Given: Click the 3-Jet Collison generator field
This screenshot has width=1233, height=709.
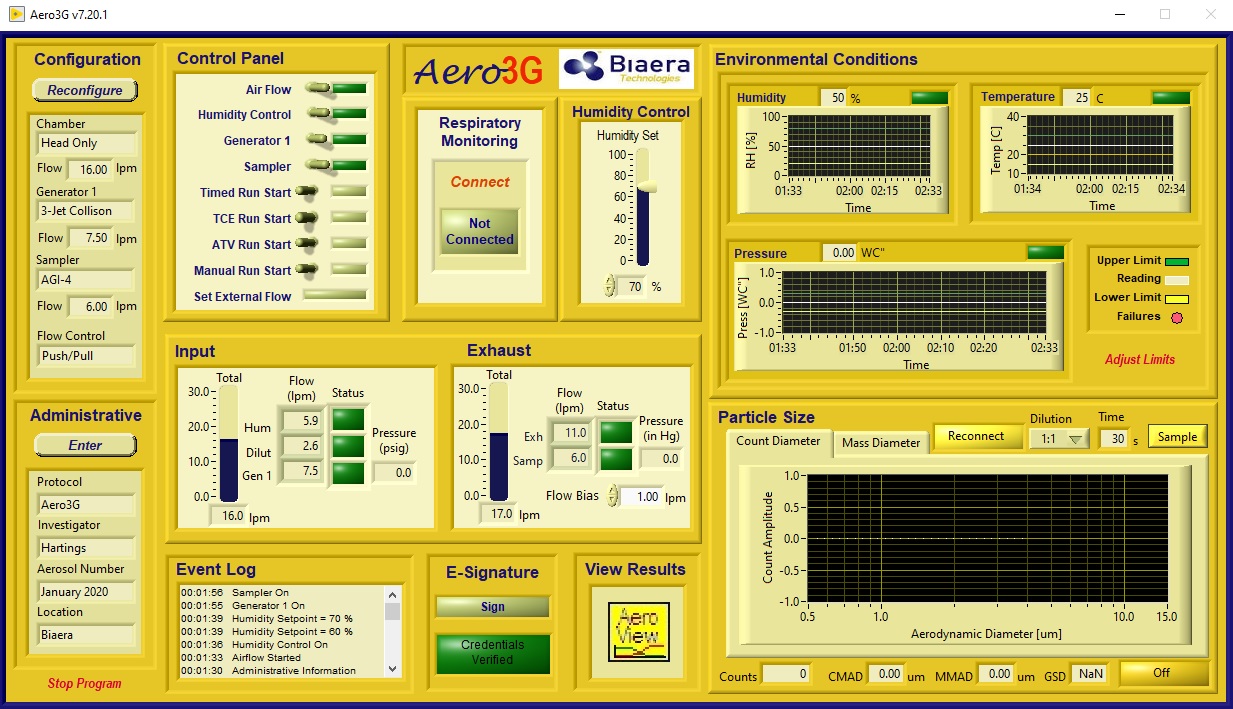Looking at the screenshot, I should click(x=85, y=211).
